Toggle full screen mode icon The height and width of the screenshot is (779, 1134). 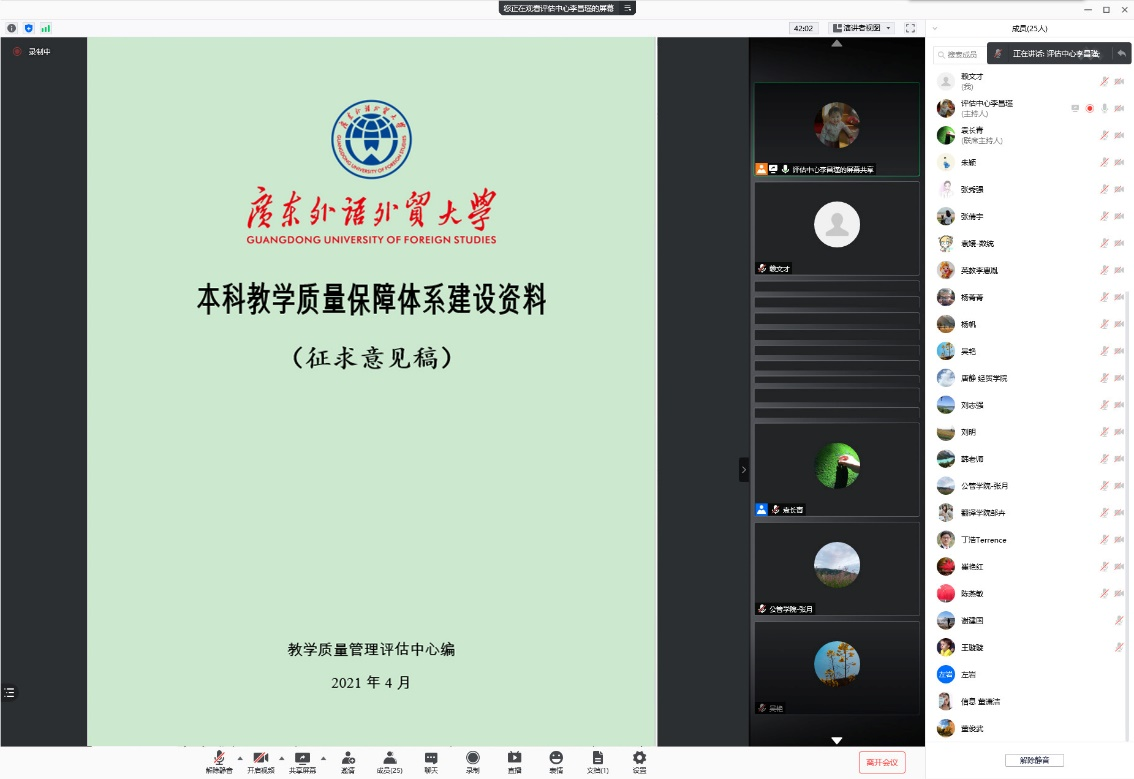[910, 28]
